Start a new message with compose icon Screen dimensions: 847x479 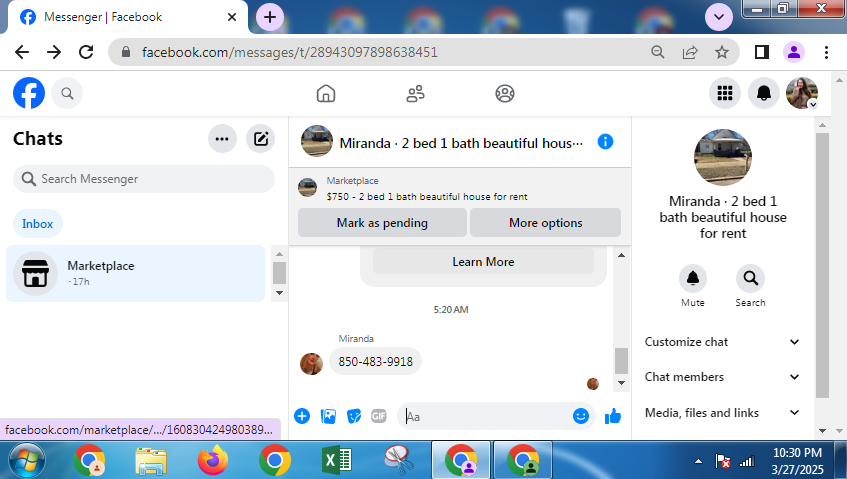click(x=260, y=139)
